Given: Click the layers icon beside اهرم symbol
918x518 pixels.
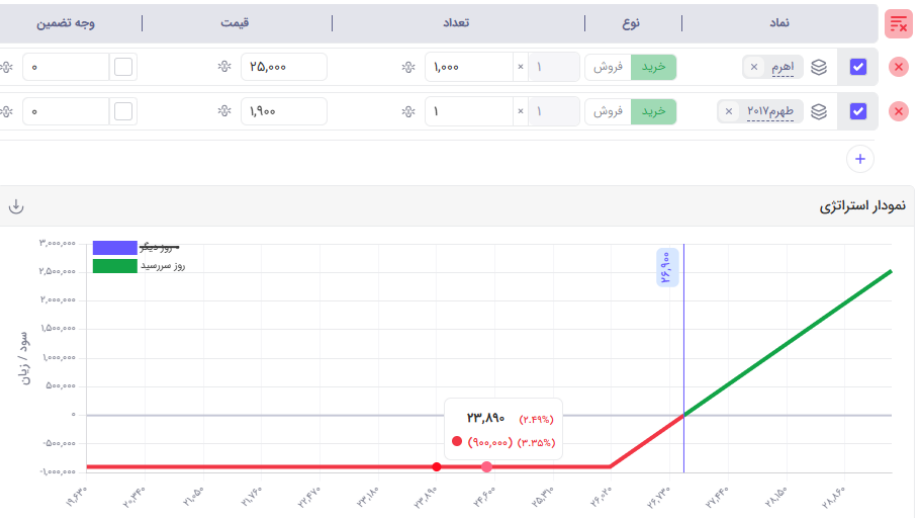Looking at the screenshot, I should (819, 67).
